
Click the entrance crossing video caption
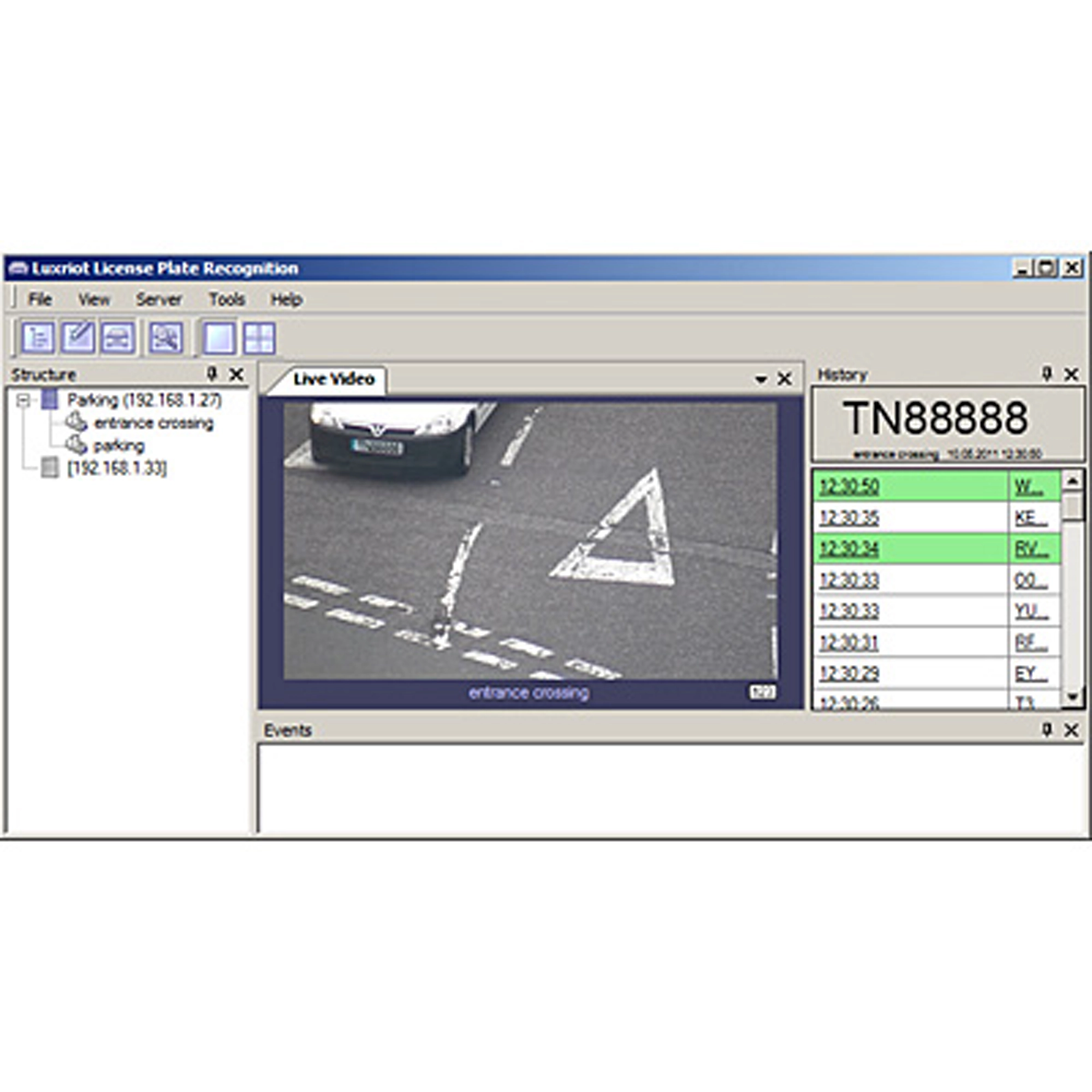click(x=529, y=692)
